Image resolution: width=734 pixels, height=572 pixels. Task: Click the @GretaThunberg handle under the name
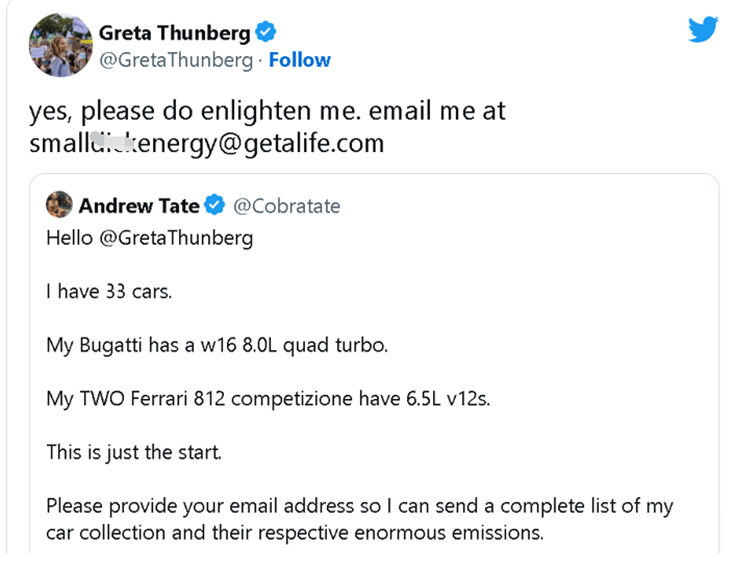pos(176,60)
